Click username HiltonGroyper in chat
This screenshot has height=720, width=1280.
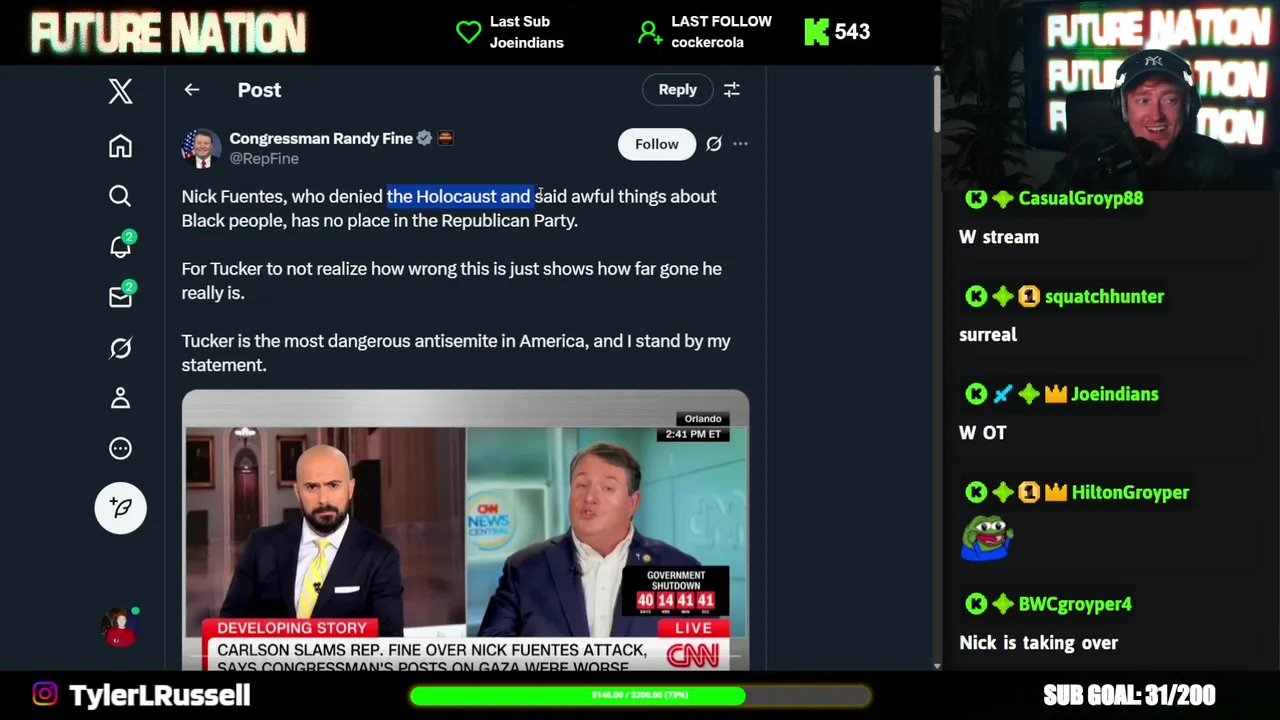point(1130,492)
